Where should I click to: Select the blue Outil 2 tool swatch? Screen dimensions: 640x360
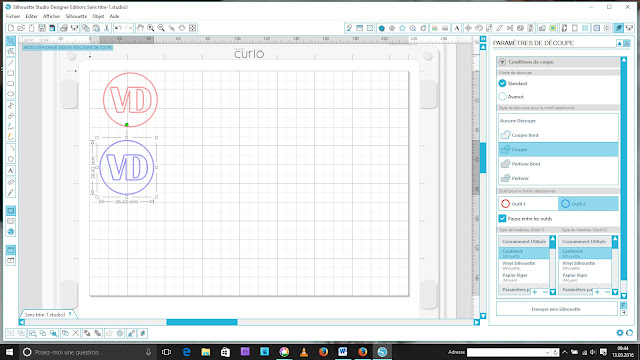pyautogui.click(x=588, y=204)
